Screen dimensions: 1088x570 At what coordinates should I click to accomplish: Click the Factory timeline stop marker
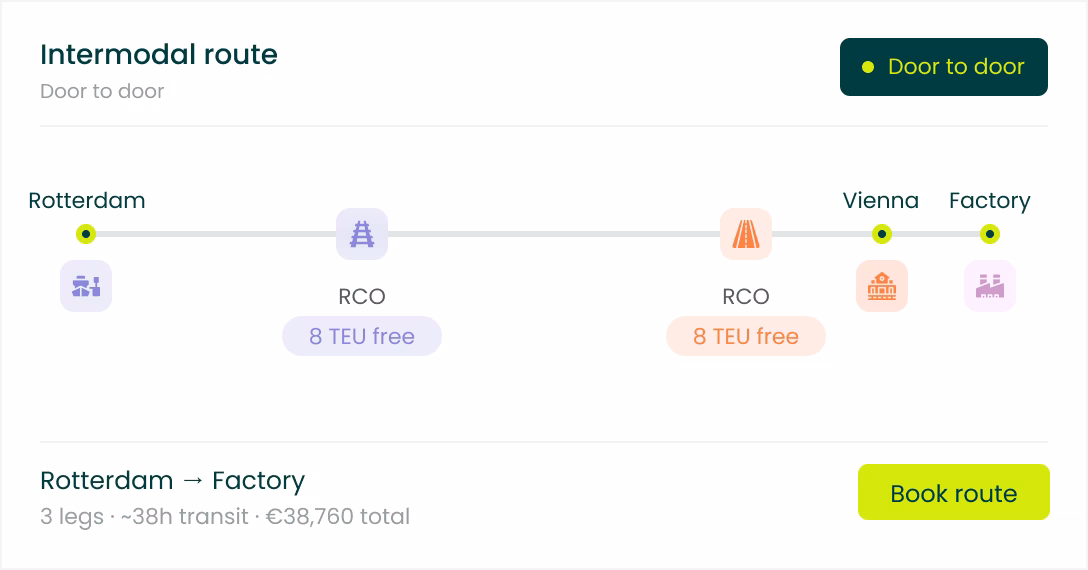pyautogui.click(x=989, y=234)
